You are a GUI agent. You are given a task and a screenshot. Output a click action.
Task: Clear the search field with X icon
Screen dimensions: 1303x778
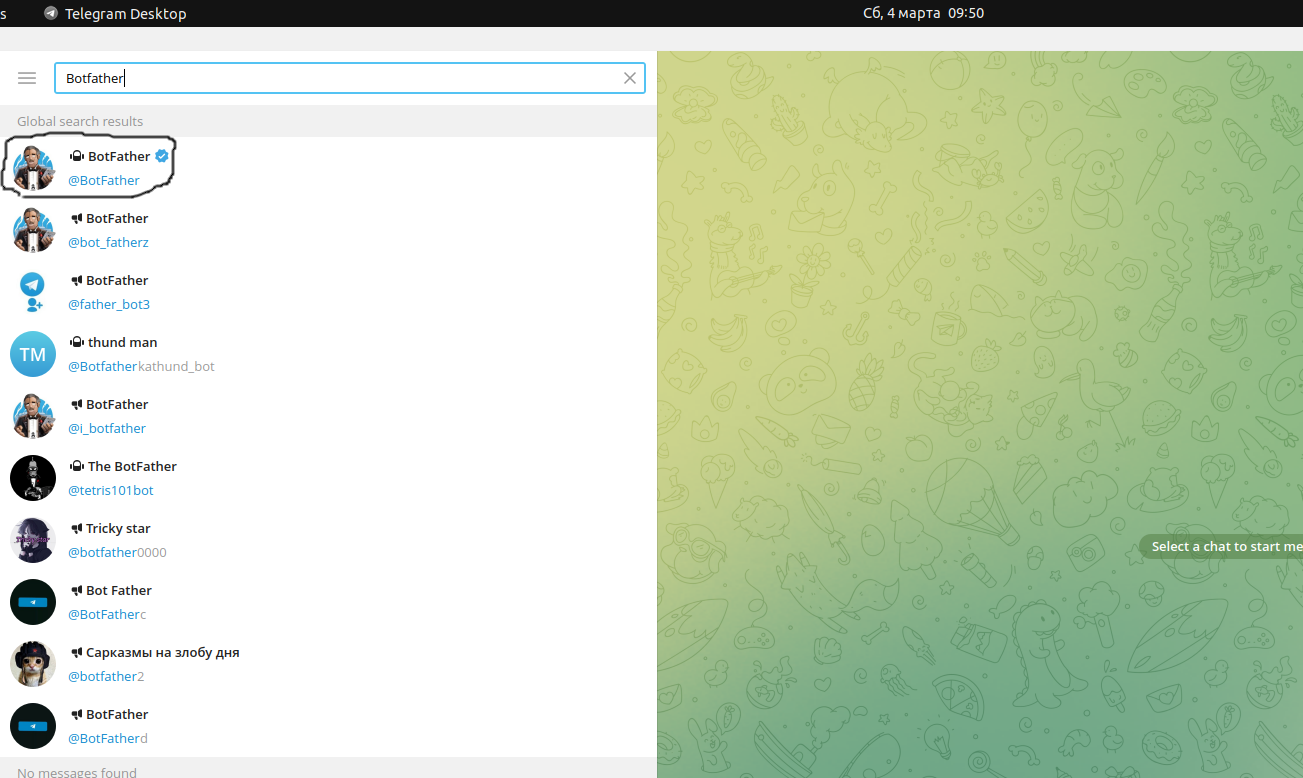click(x=630, y=78)
